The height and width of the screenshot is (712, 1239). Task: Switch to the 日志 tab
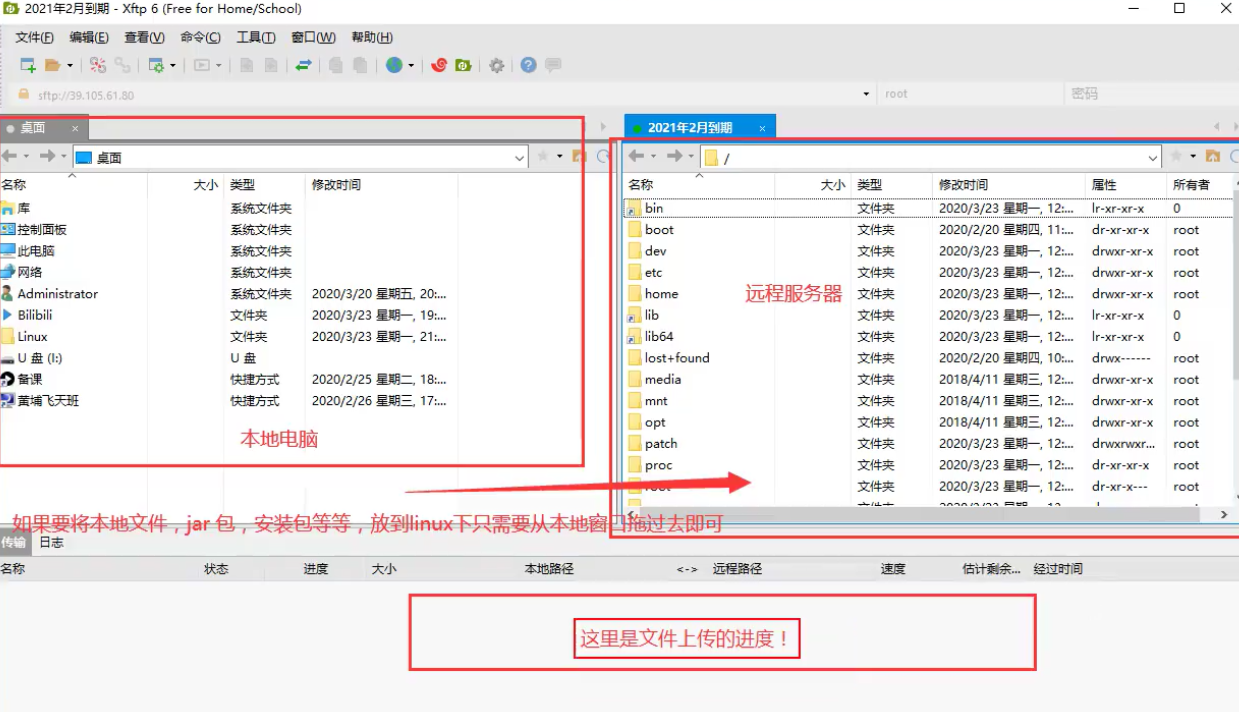click(50, 543)
